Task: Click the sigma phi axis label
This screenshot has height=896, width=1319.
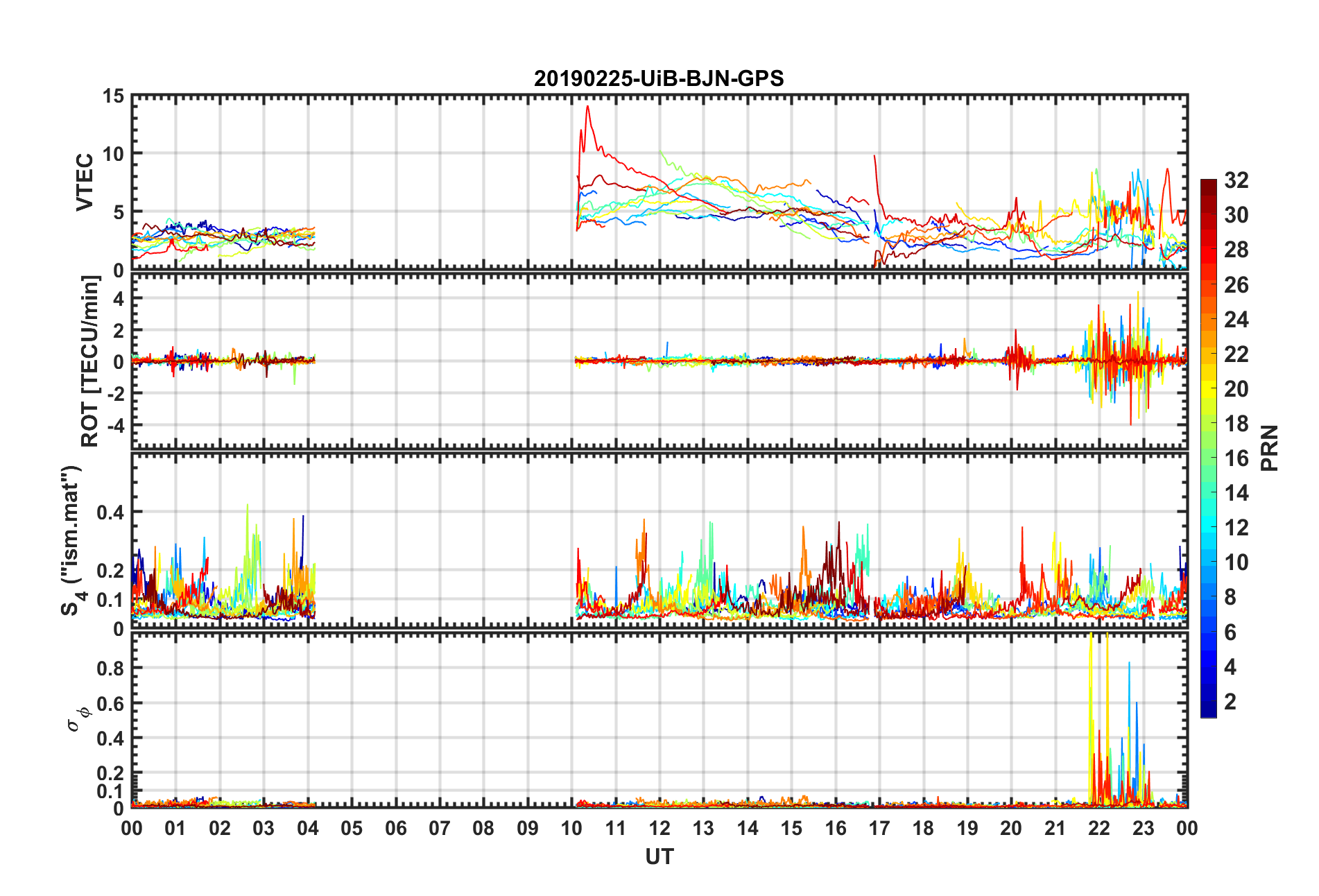Action: tap(78, 718)
